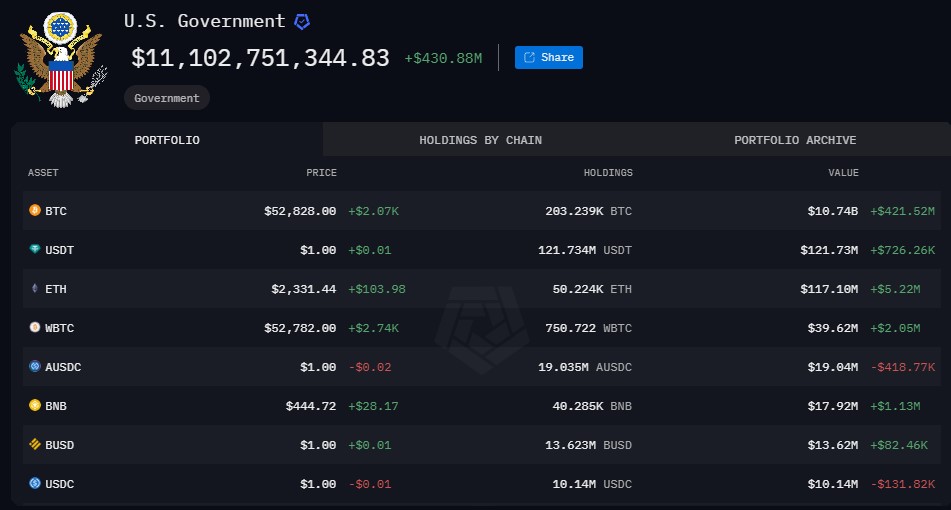The height and width of the screenshot is (510, 951).
Task: Click the USDT Tether icon
Action: [35, 250]
